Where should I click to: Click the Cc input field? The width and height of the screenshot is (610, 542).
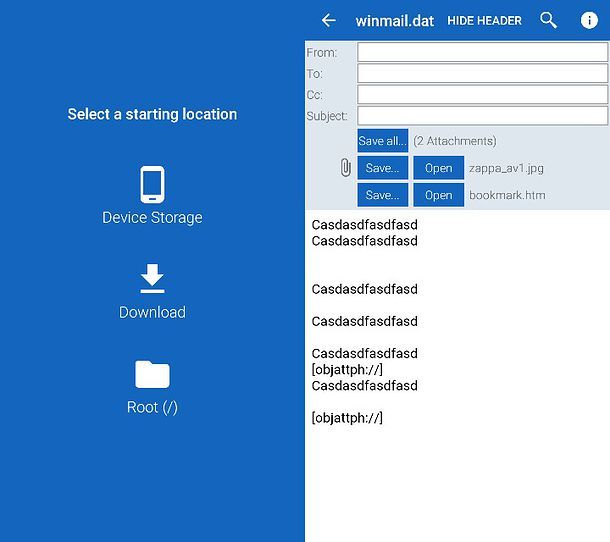coord(482,95)
